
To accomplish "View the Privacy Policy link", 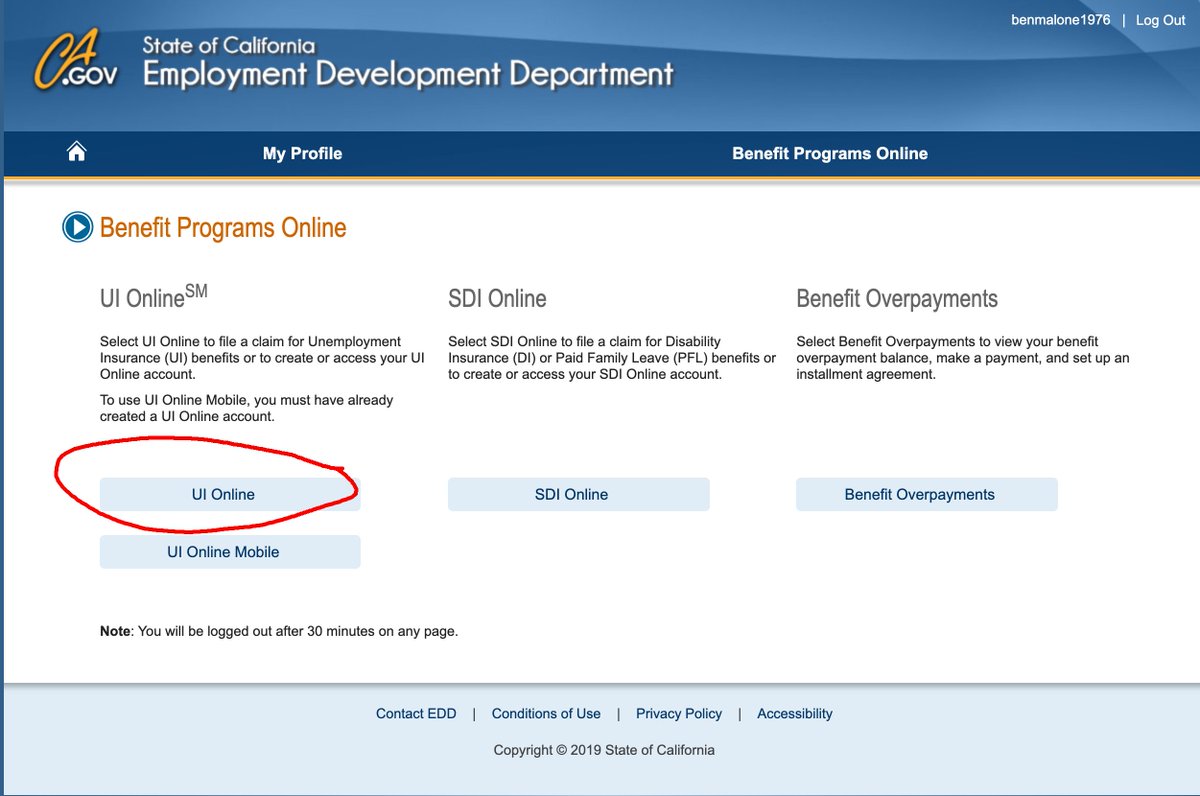I will [679, 713].
